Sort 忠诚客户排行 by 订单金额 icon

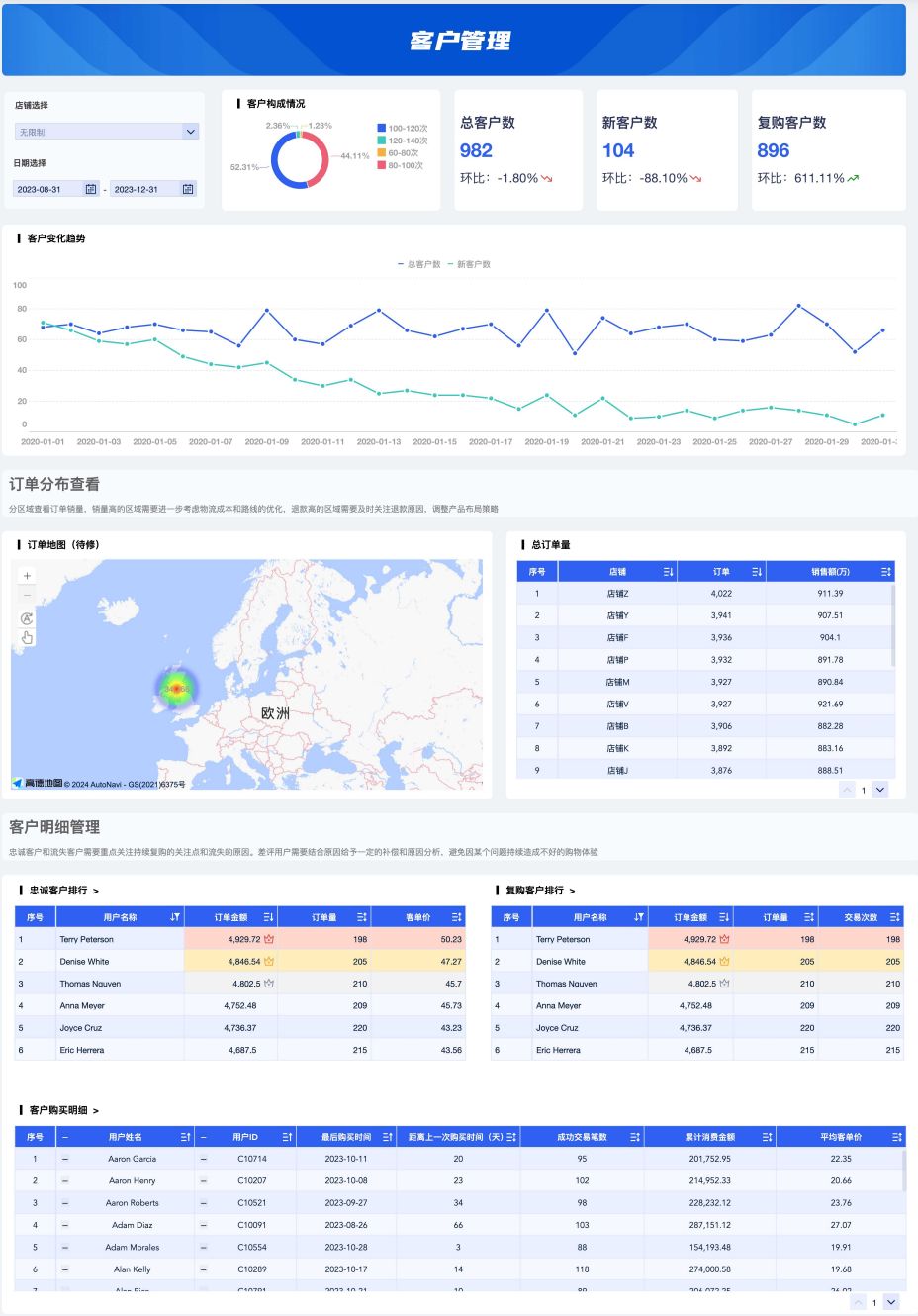[x=268, y=917]
